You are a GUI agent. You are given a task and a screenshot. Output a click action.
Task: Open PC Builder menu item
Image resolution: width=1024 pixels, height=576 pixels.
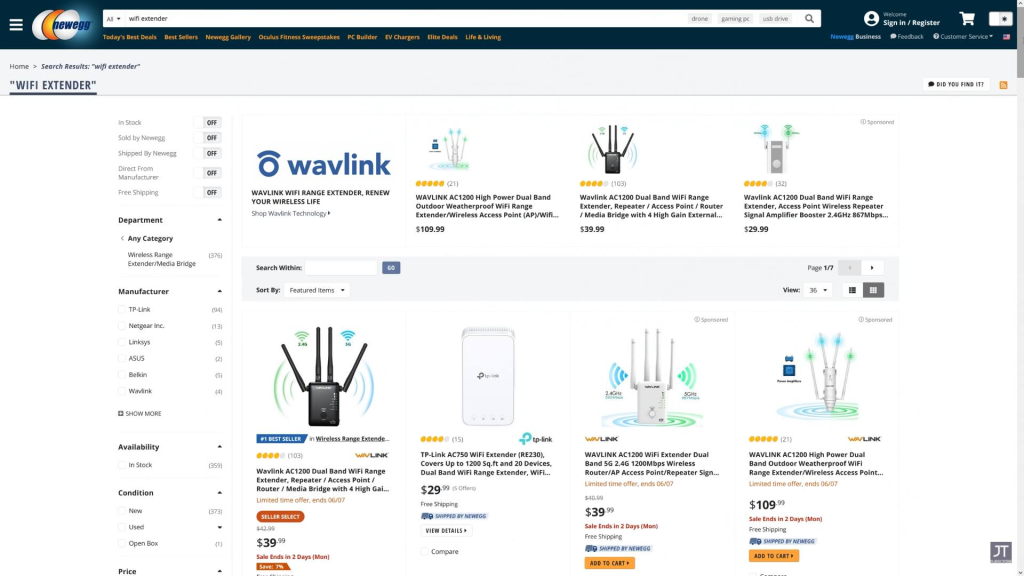[x=362, y=37]
